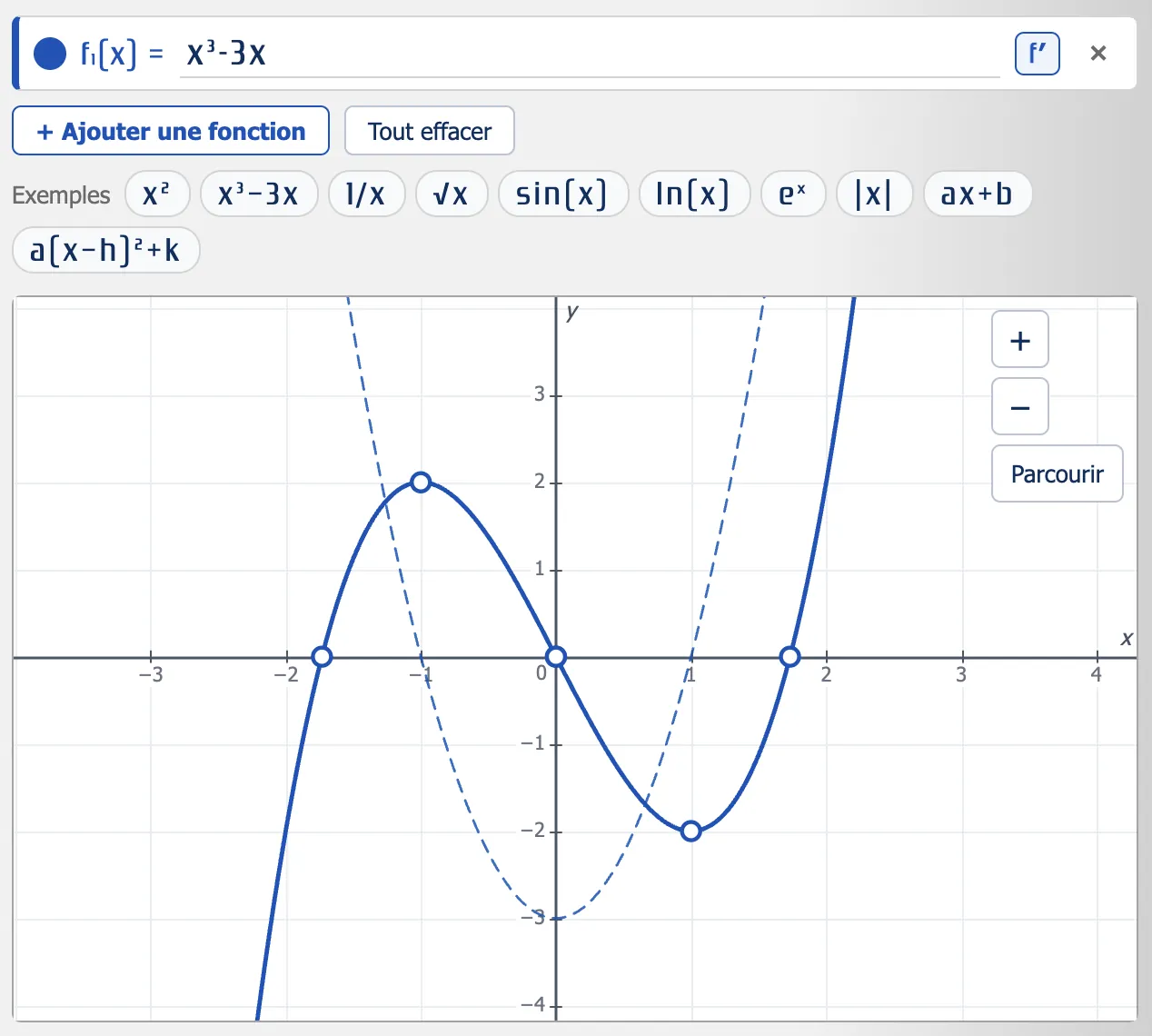Zoom in with the + graph button
Viewport: 1152px width, 1036px height.
1020,340
